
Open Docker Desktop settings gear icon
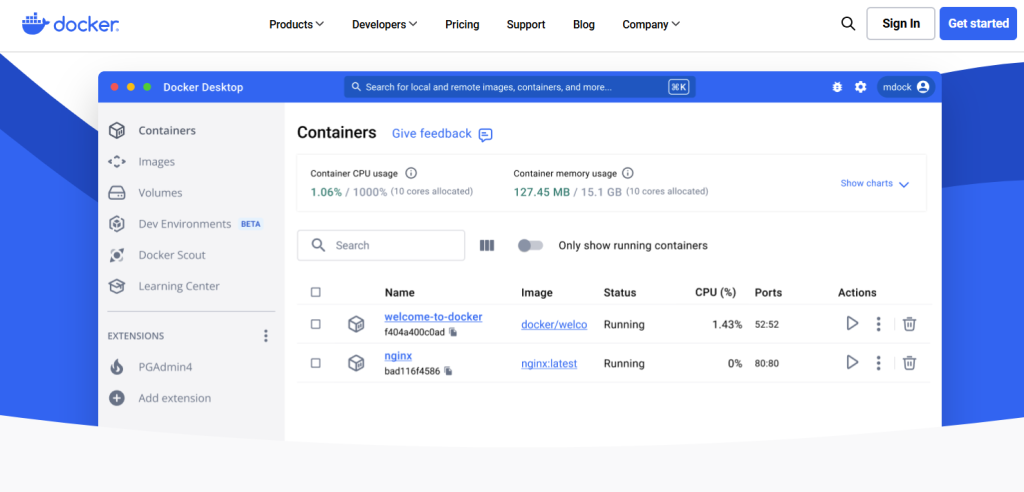pyautogui.click(x=860, y=87)
